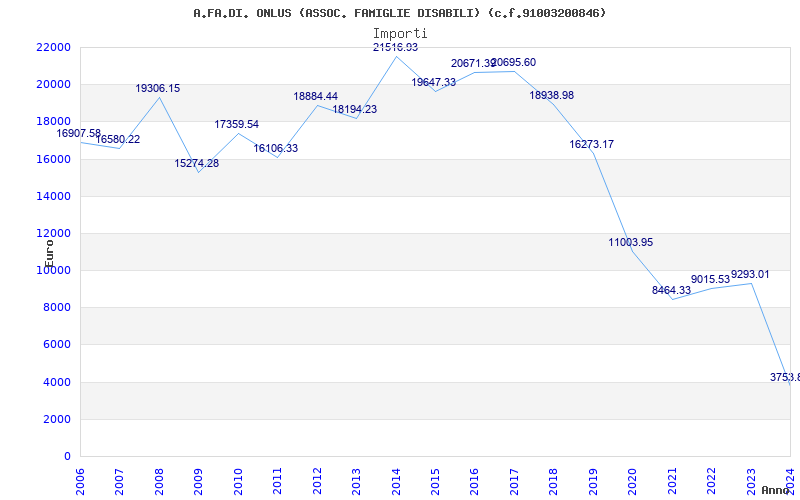
Task: Click the 22000 y-axis tick label
Action: click(53, 47)
